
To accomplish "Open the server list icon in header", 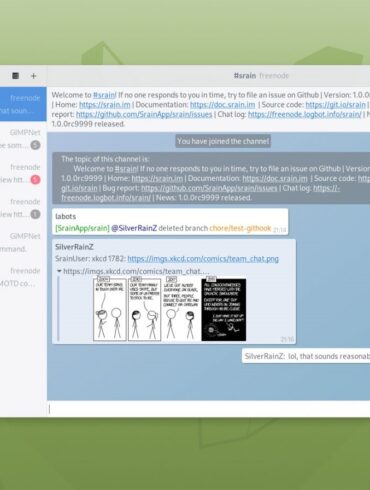I will point(15,76).
